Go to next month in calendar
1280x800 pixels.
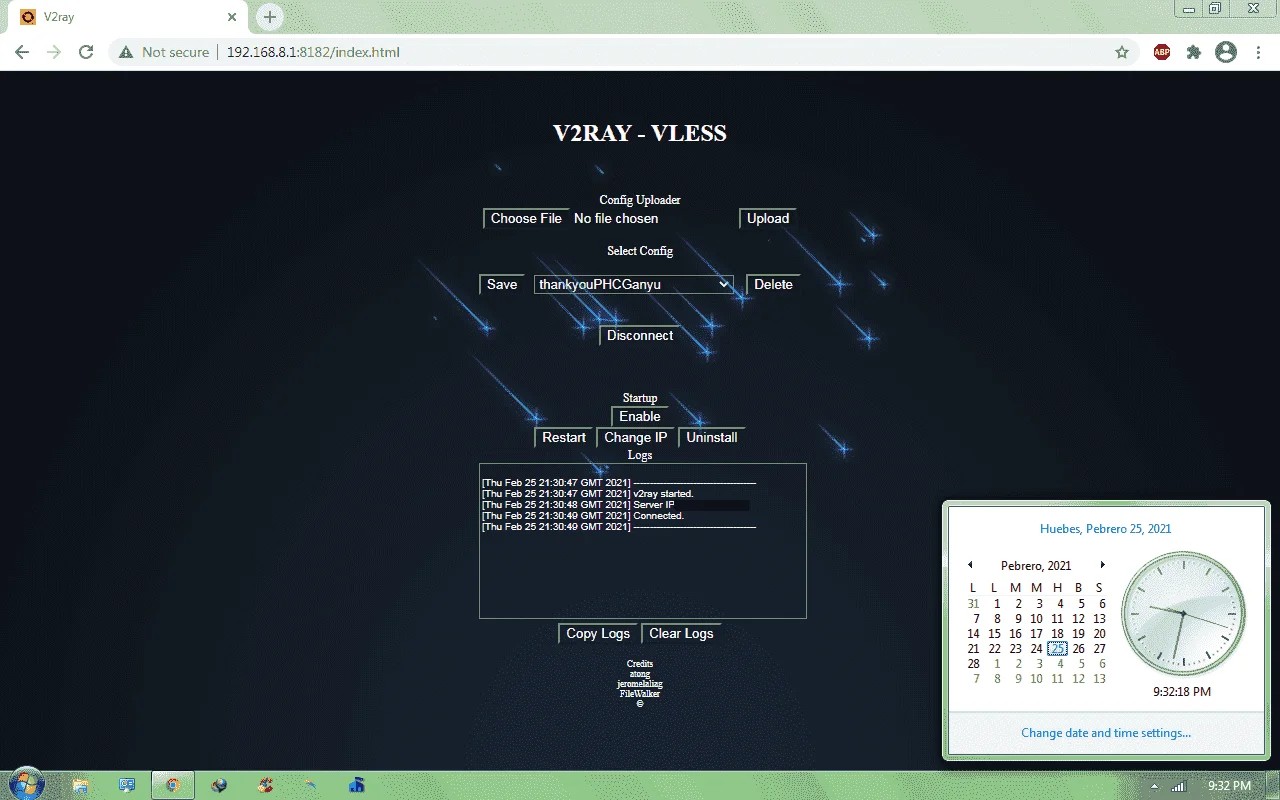click(1102, 565)
